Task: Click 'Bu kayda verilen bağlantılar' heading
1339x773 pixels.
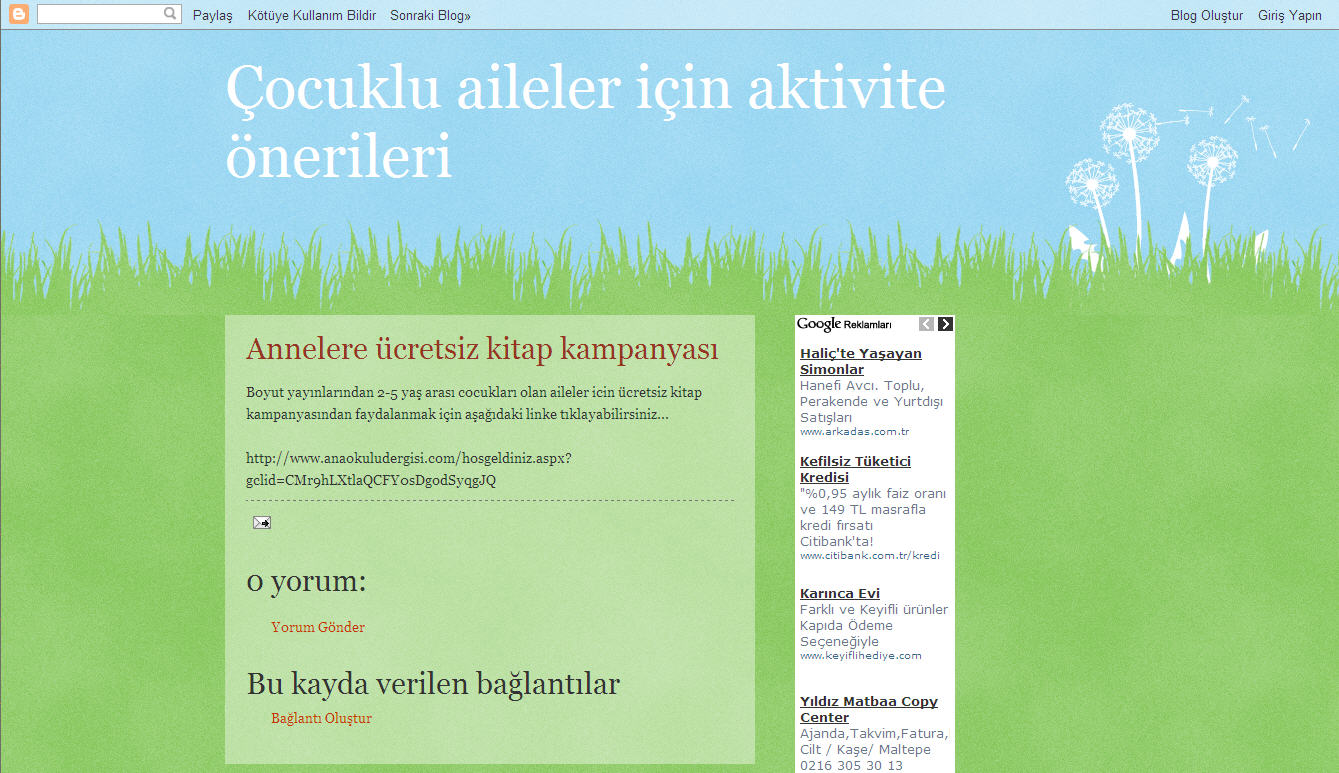Action: pyautogui.click(x=433, y=684)
